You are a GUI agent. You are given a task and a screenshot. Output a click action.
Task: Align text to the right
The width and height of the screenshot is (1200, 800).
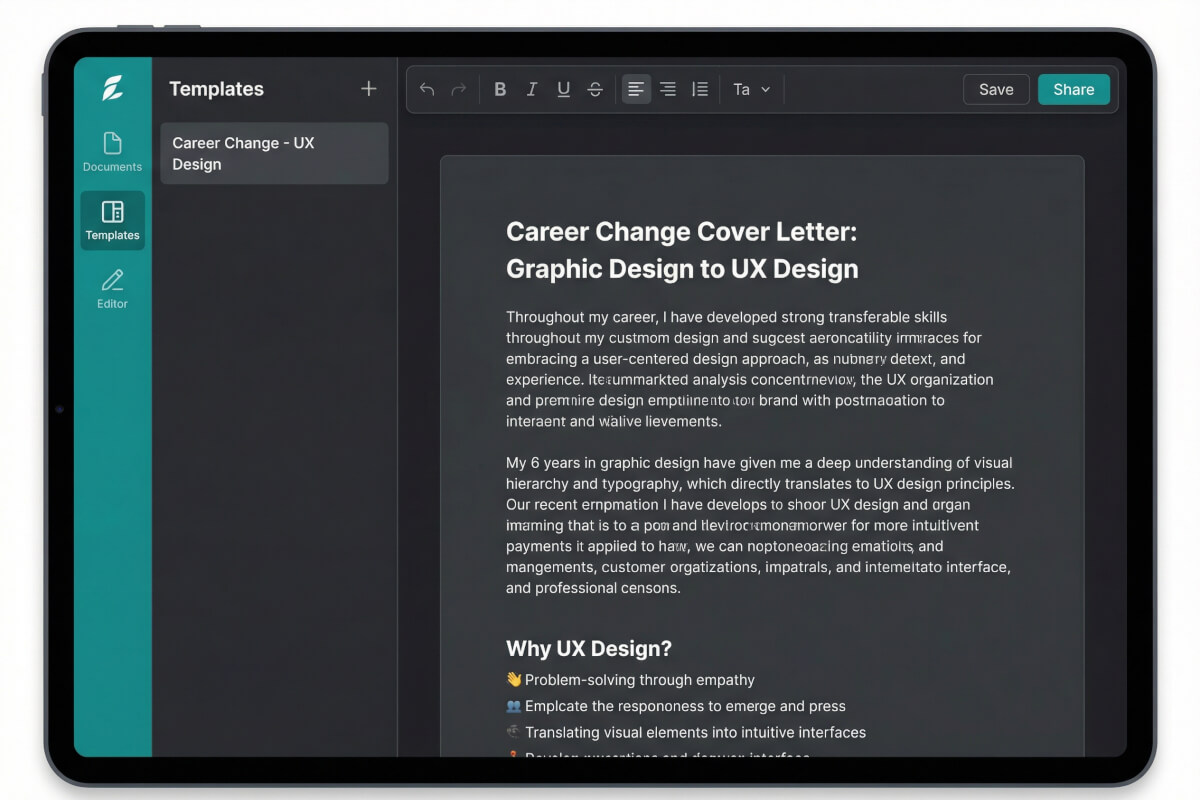pos(668,89)
